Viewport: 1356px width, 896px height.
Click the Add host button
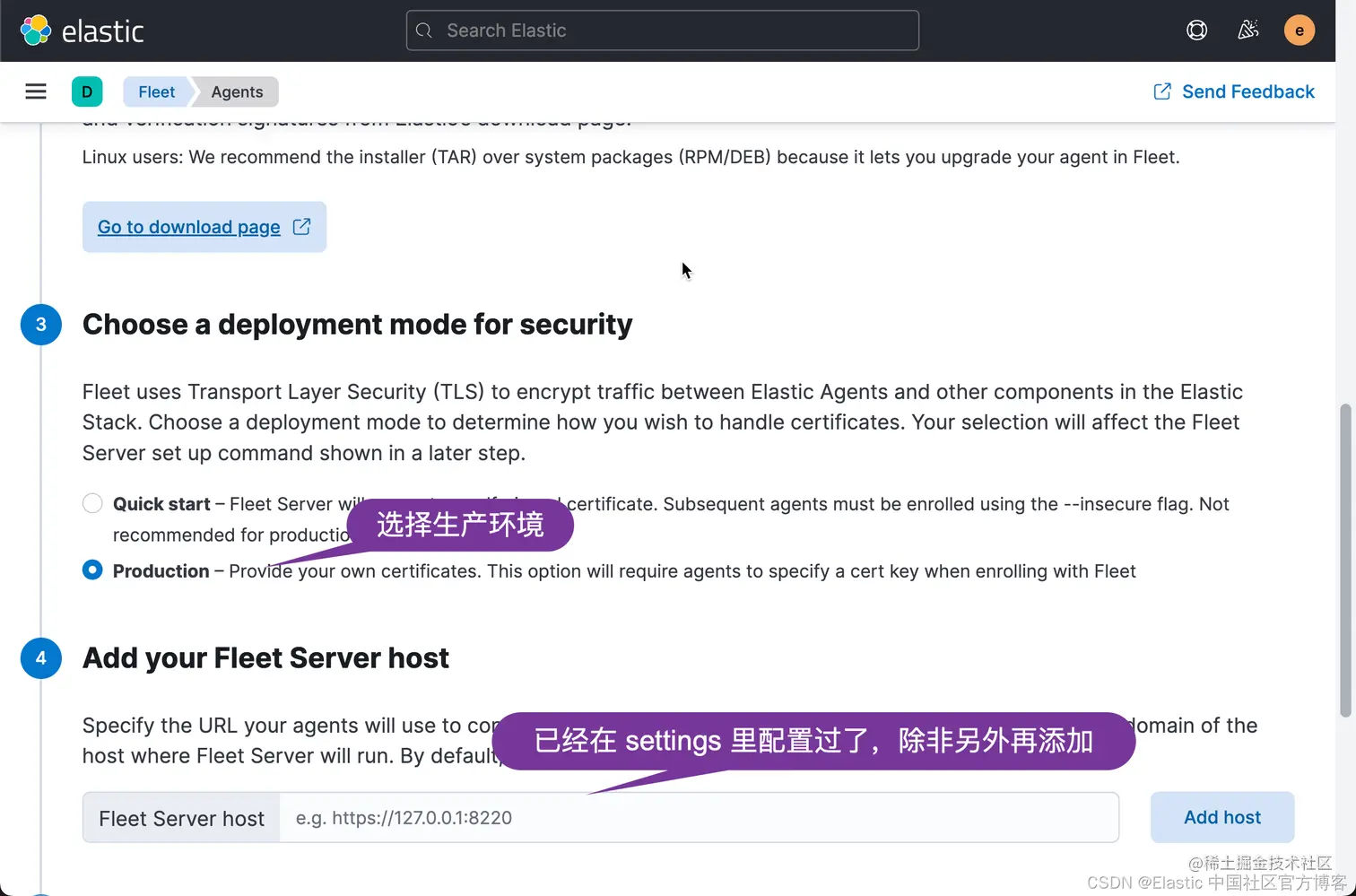pos(1221,817)
